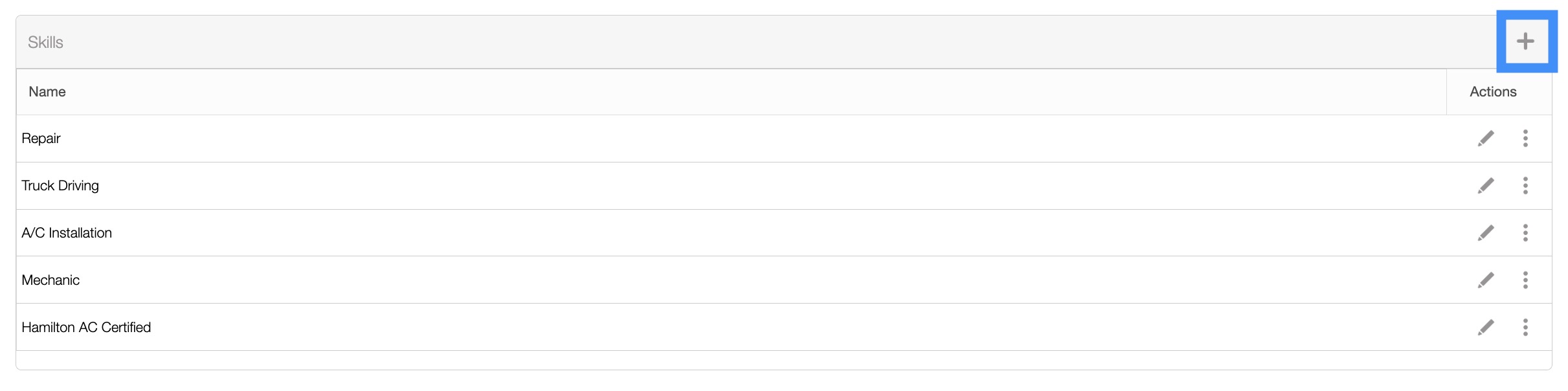Expand options for Hamilton AC Certified
The width and height of the screenshot is (1568, 391).
tap(1525, 328)
